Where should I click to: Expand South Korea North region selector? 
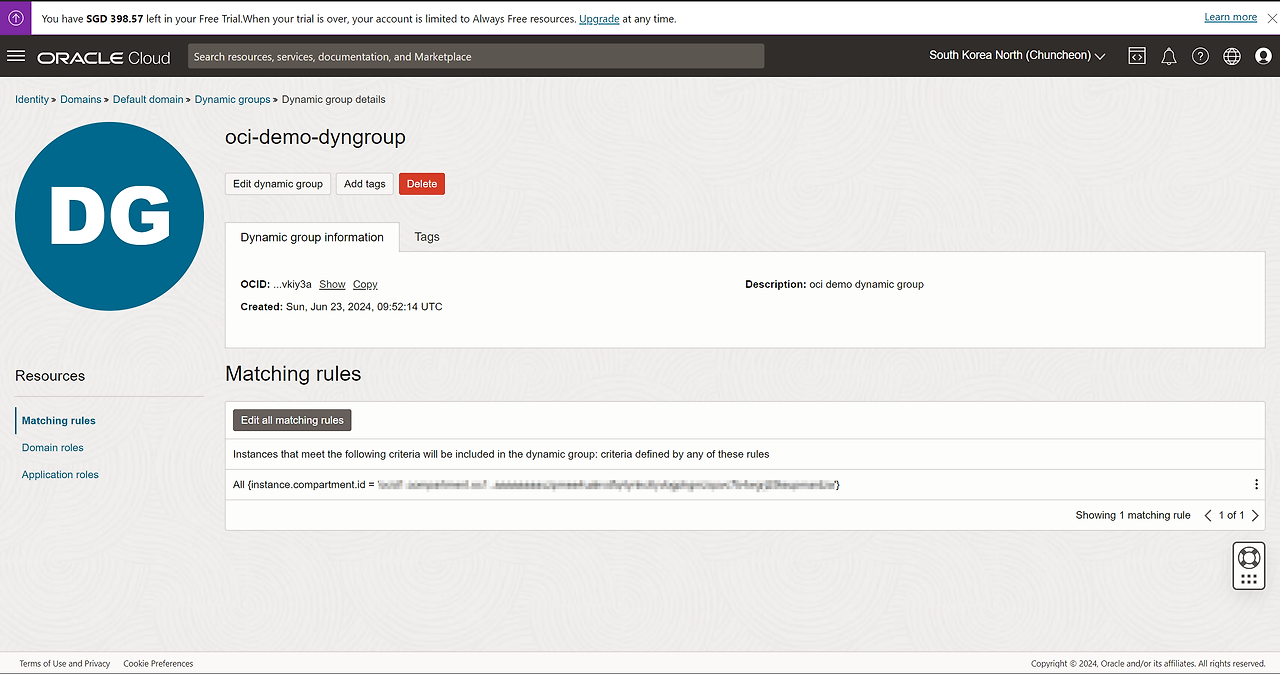(1017, 56)
